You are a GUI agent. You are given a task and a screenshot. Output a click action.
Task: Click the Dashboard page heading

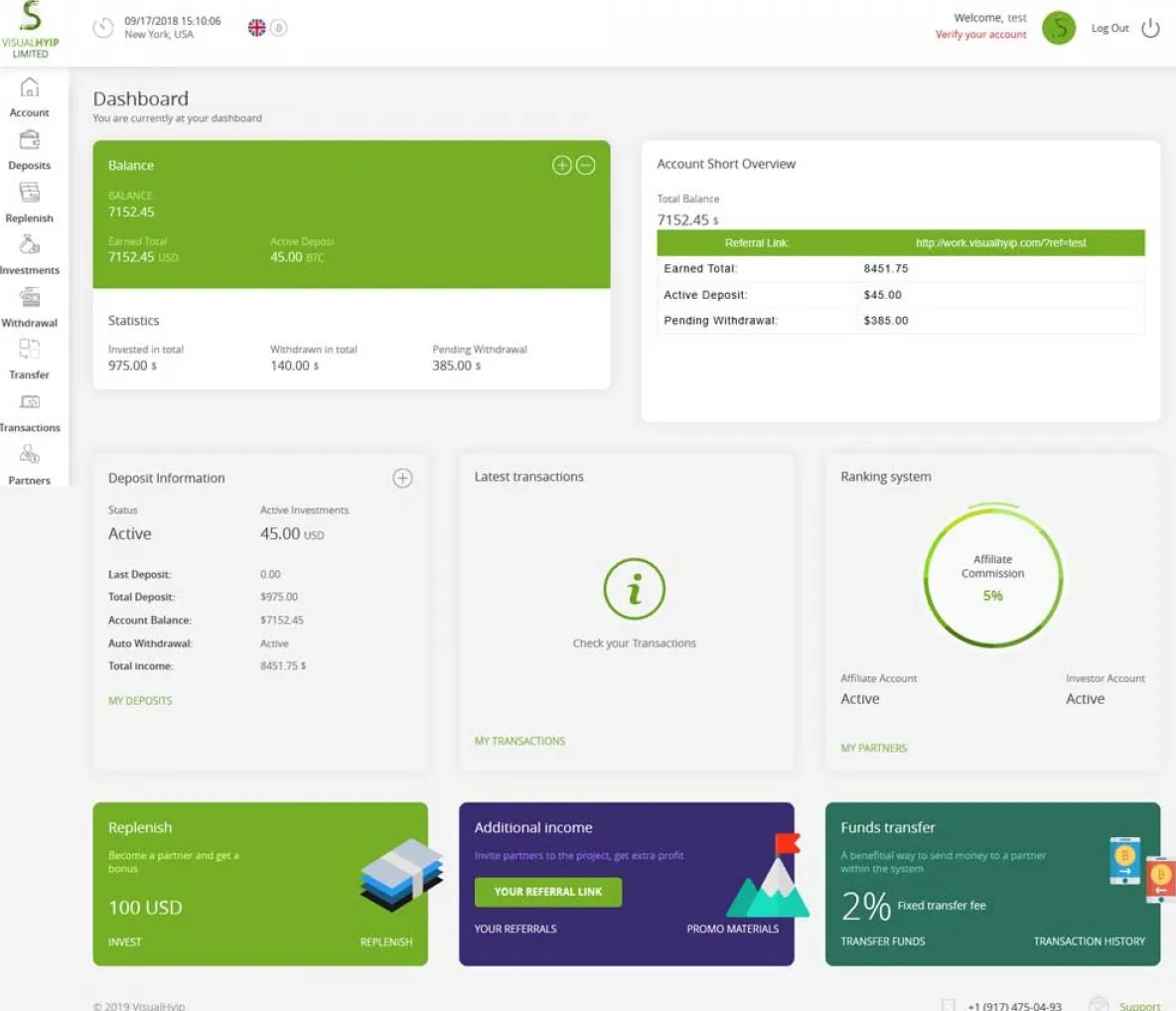(140, 99)
